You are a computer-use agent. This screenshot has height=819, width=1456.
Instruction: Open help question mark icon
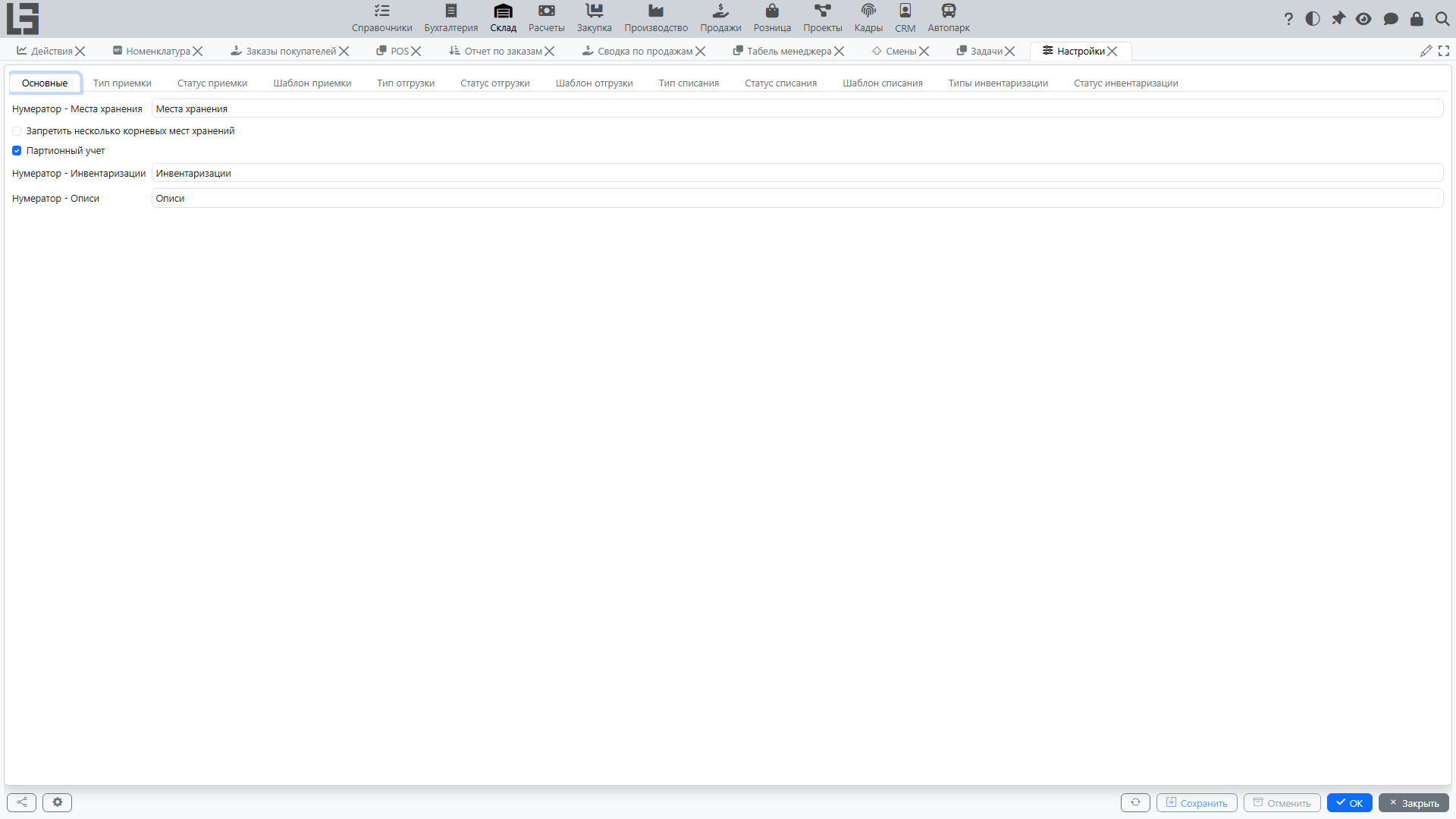tap(1288, 19)
